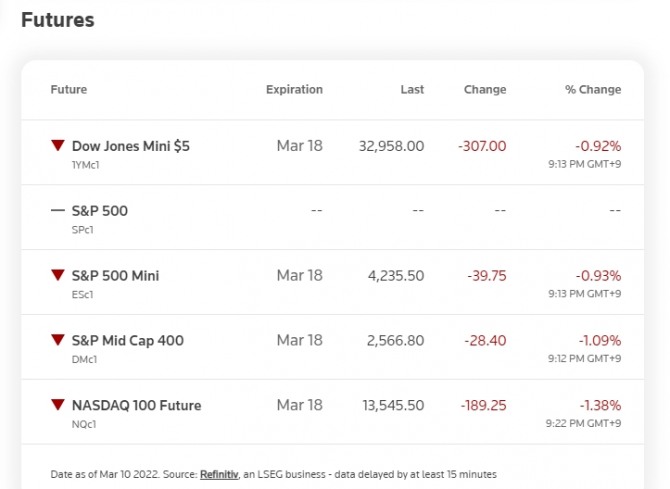Click the Change column header
The width and height of the screenshot is (670, 489).
coord(485,89)
